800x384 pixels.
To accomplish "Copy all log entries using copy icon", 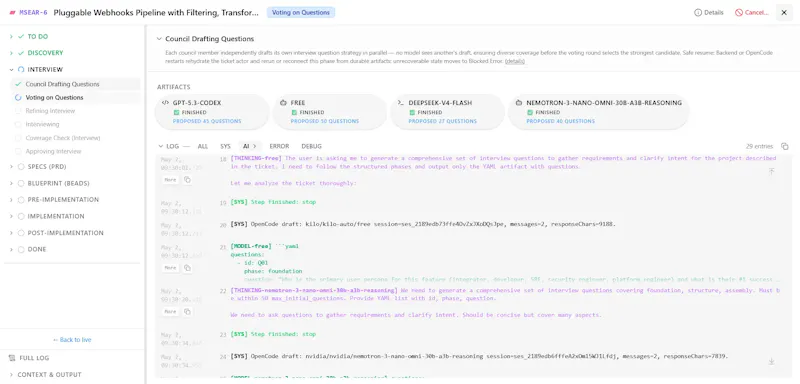I will pyautogui.click(x=785, y=146).
